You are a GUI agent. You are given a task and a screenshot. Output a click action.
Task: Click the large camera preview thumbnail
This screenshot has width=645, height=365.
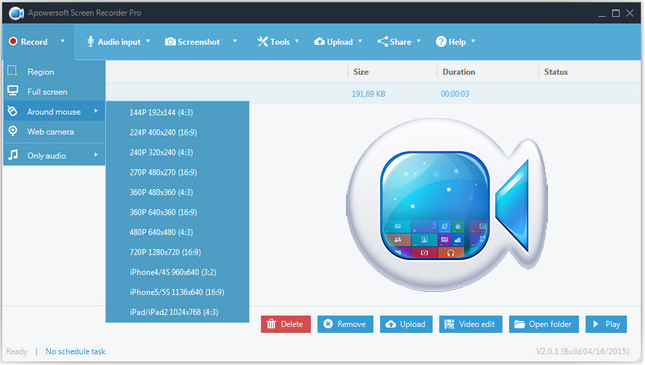pyautogui.click(x=447, y=205)
